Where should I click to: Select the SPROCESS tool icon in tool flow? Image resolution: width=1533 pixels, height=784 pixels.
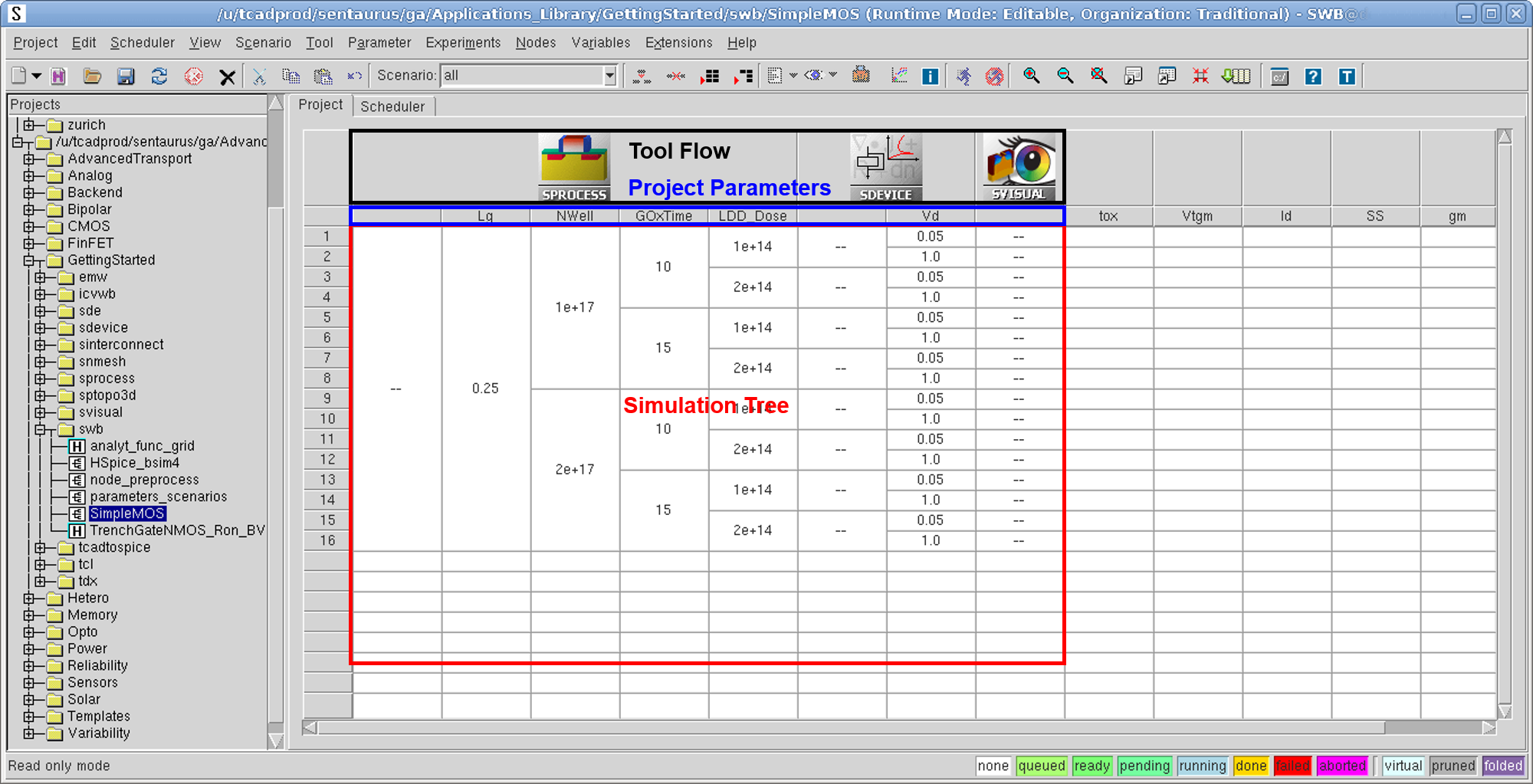(574, 168)
